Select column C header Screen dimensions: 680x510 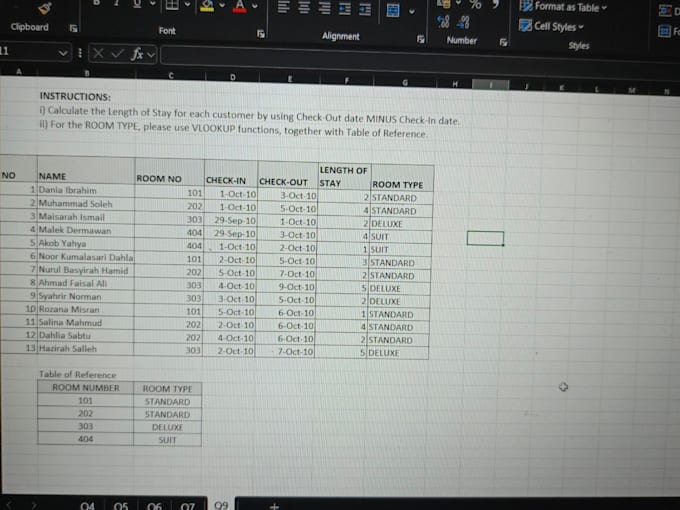pyautogui.click(x=171, y=75)
